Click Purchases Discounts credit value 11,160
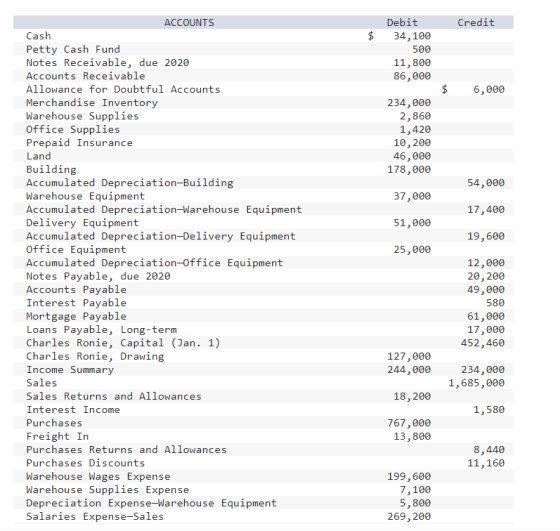The height and width of the screenshot is (531, 560). (x=486, y=463)
